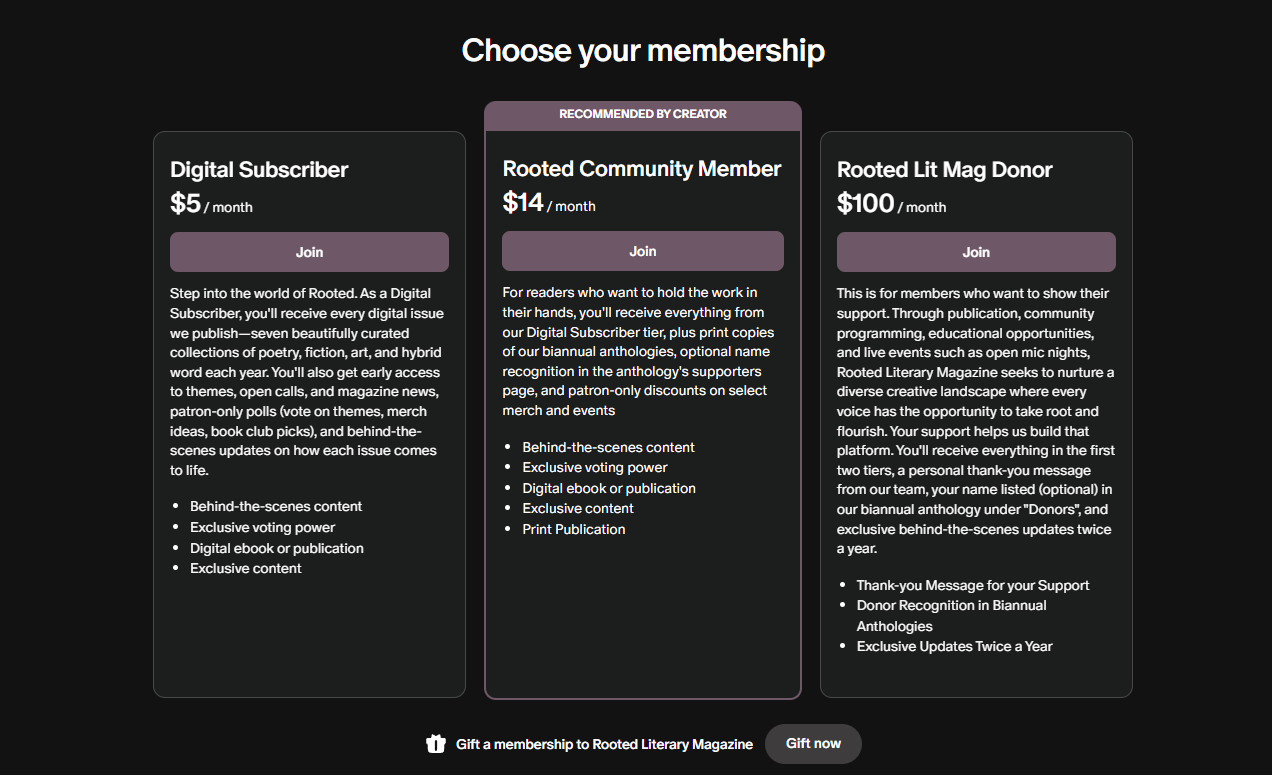
Task: Click the Recommended by Creator banner
Action: (642, 114)
